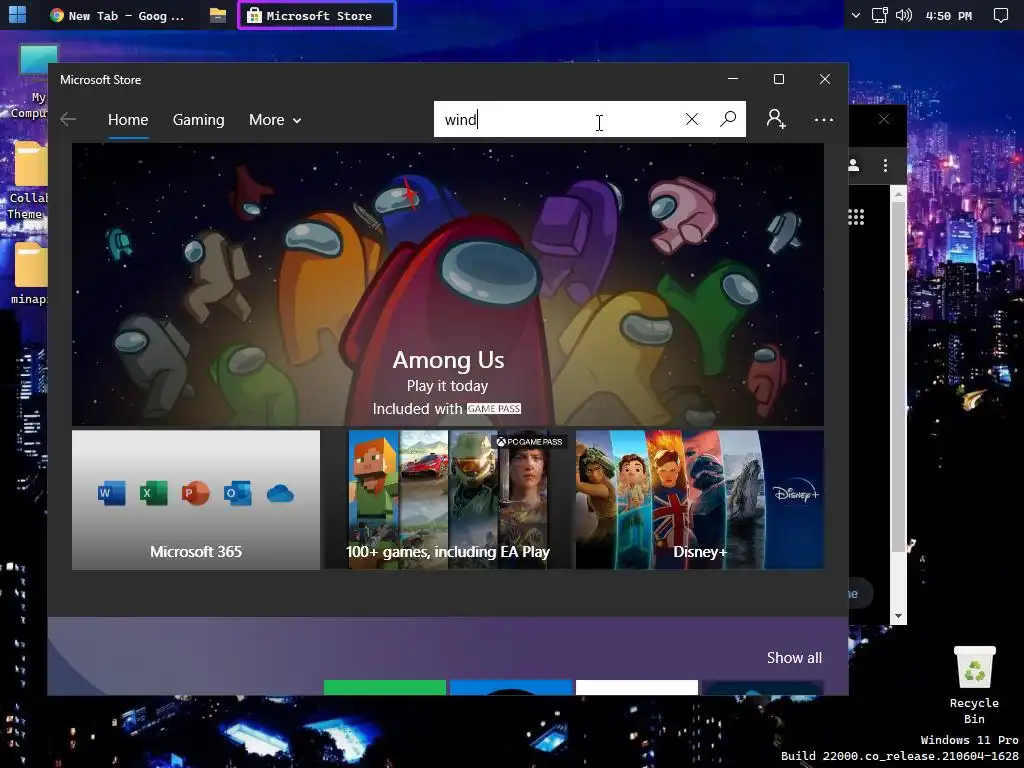Click the PC GAME PASS label on games tile
The image size is (1024, 768).
coord(530,442)
